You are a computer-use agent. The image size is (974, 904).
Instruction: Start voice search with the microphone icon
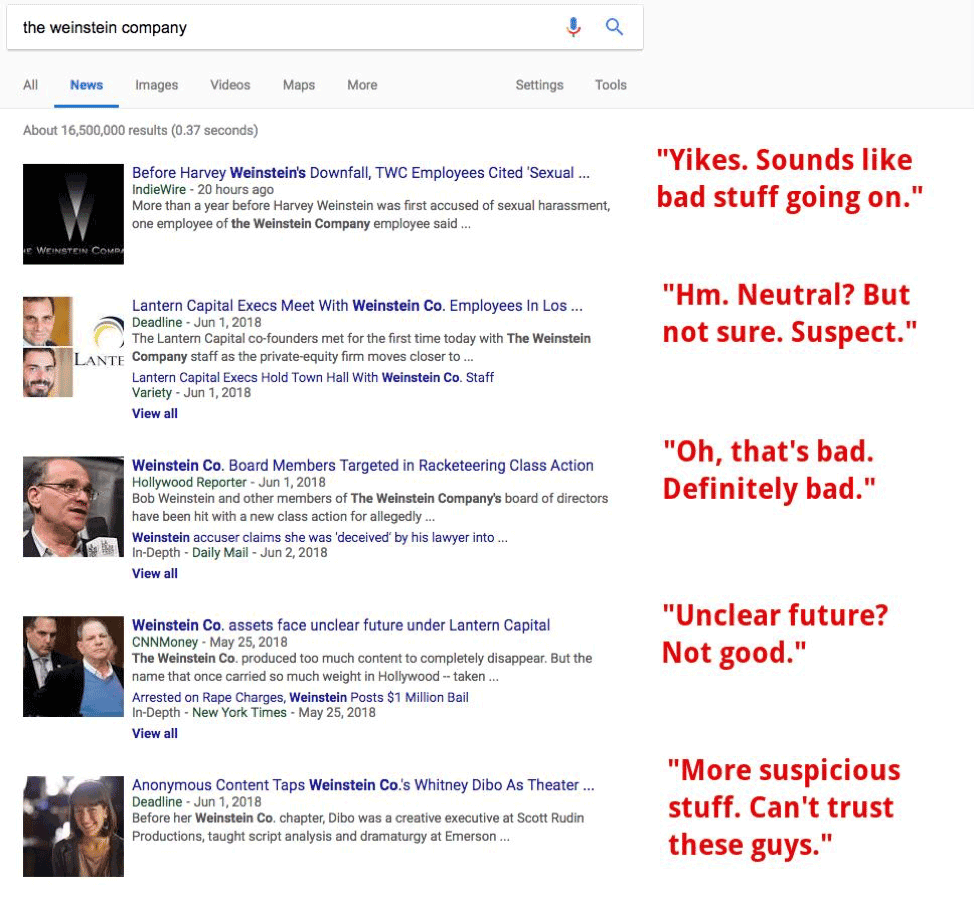coord(573,28)
